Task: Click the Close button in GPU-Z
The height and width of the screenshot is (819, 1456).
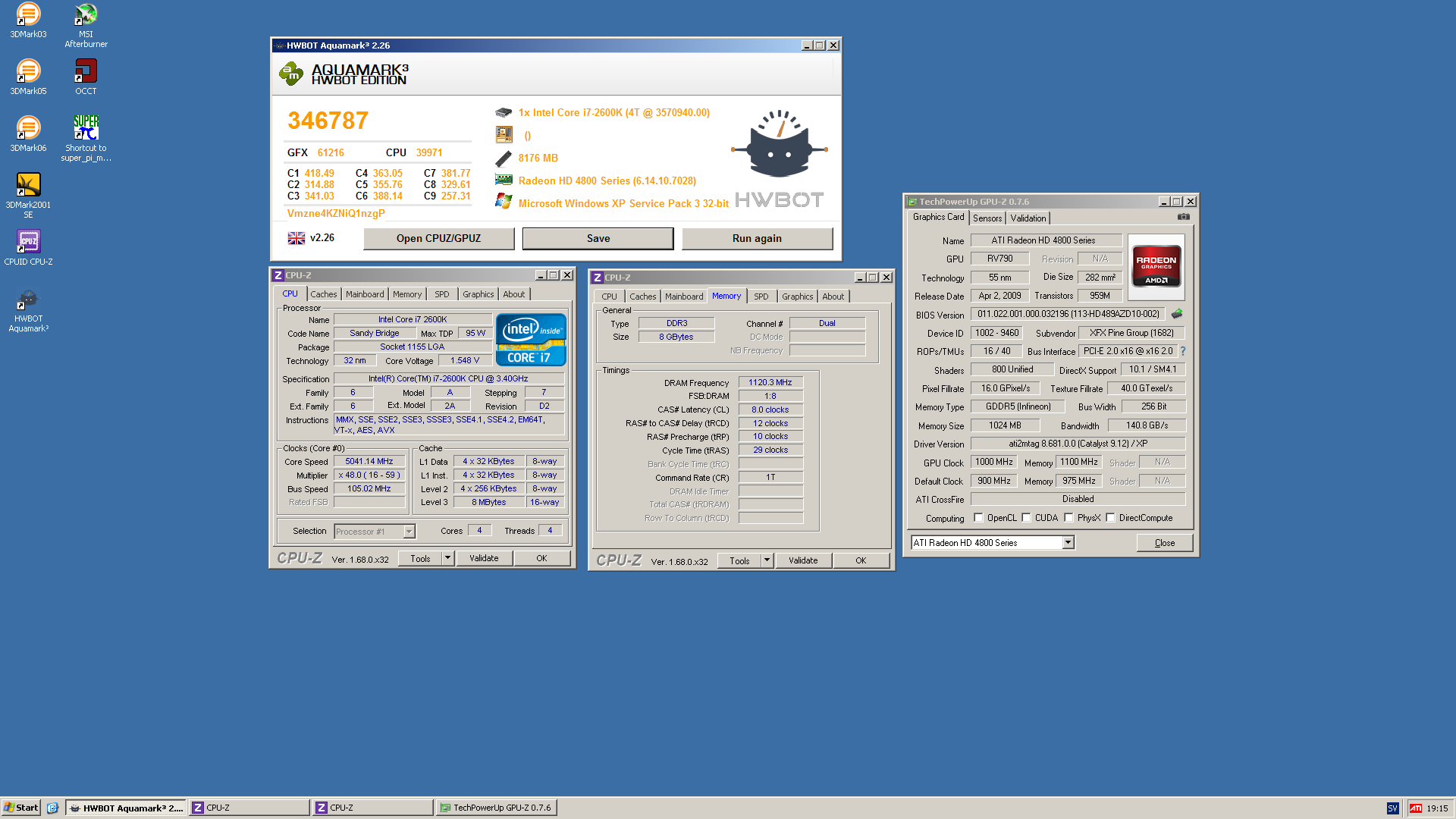Action: point(1165,543)
